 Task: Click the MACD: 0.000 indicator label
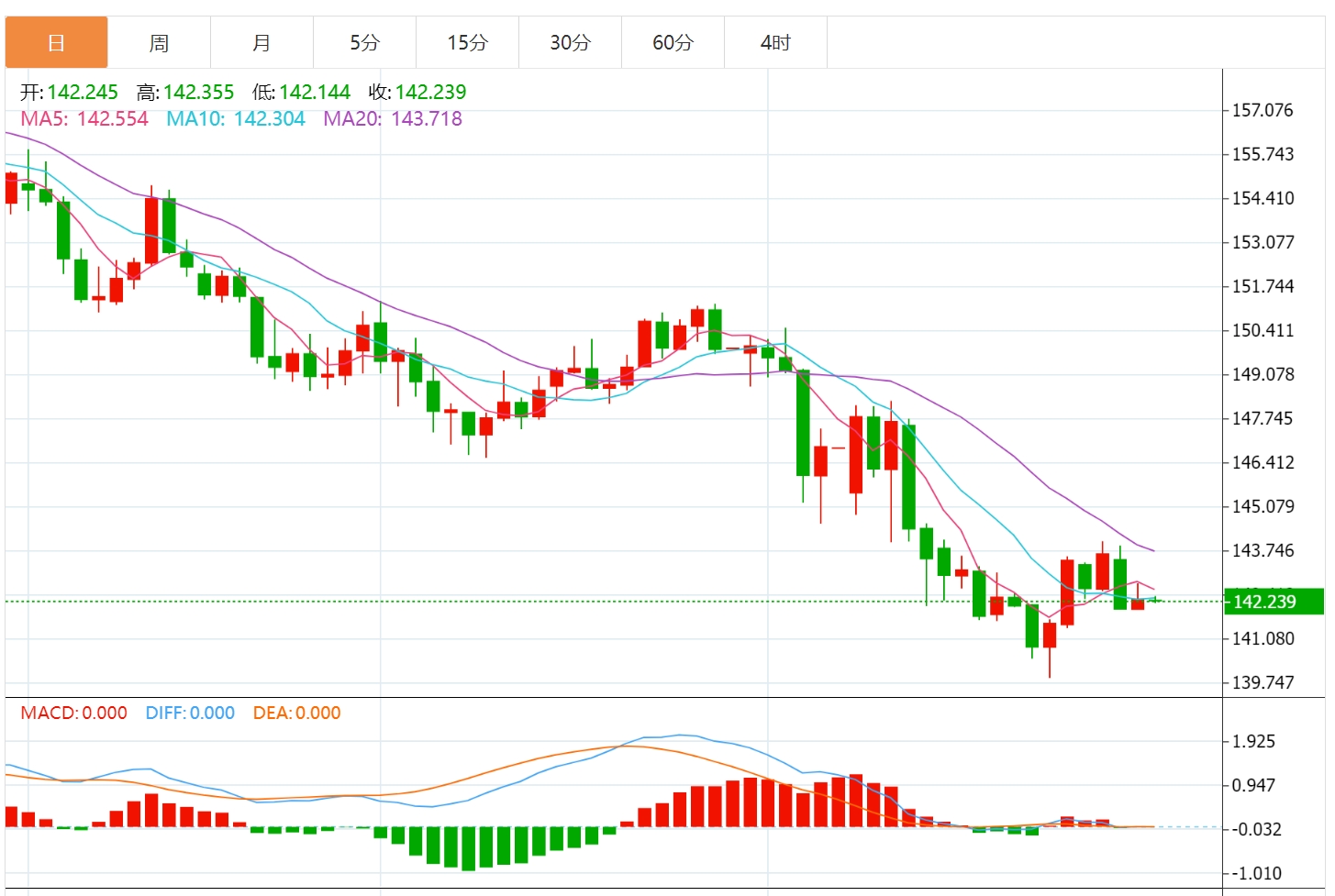point(74,713)
